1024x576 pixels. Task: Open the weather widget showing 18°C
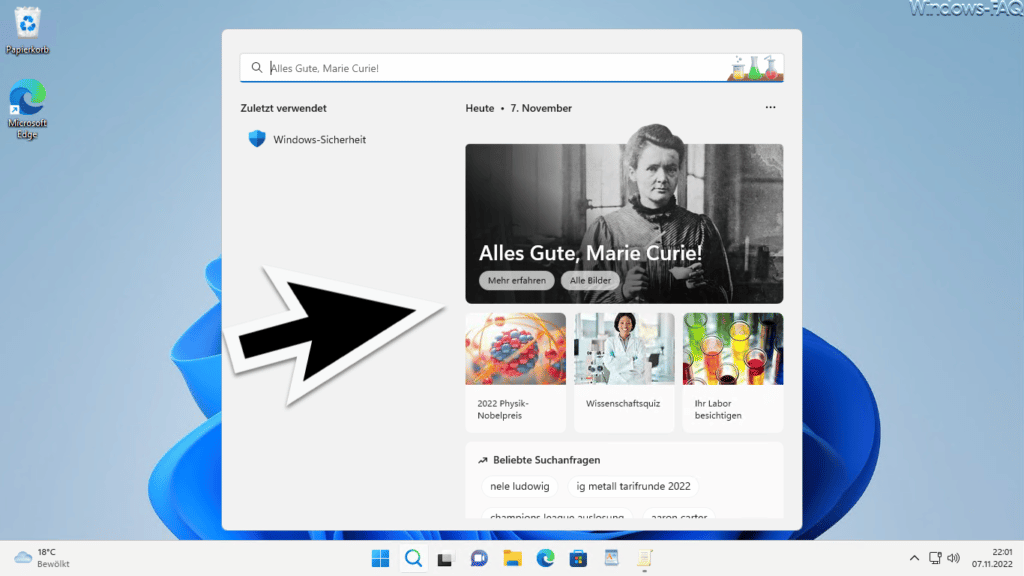tap(42, 558)
